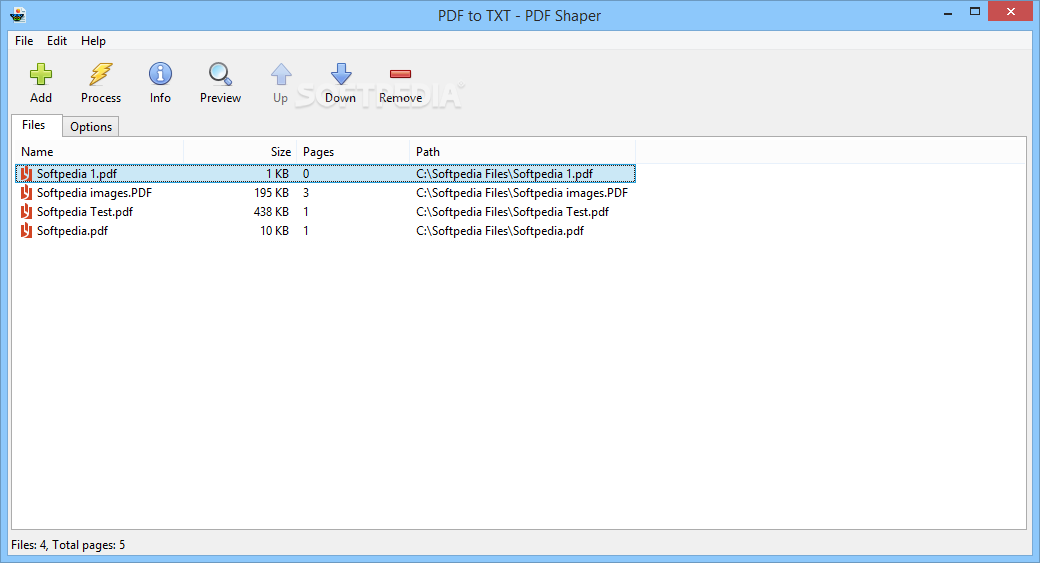Select the file name Softpedia.pdf
Viewport: 1040px width, 563px height.
pos(72,231)
